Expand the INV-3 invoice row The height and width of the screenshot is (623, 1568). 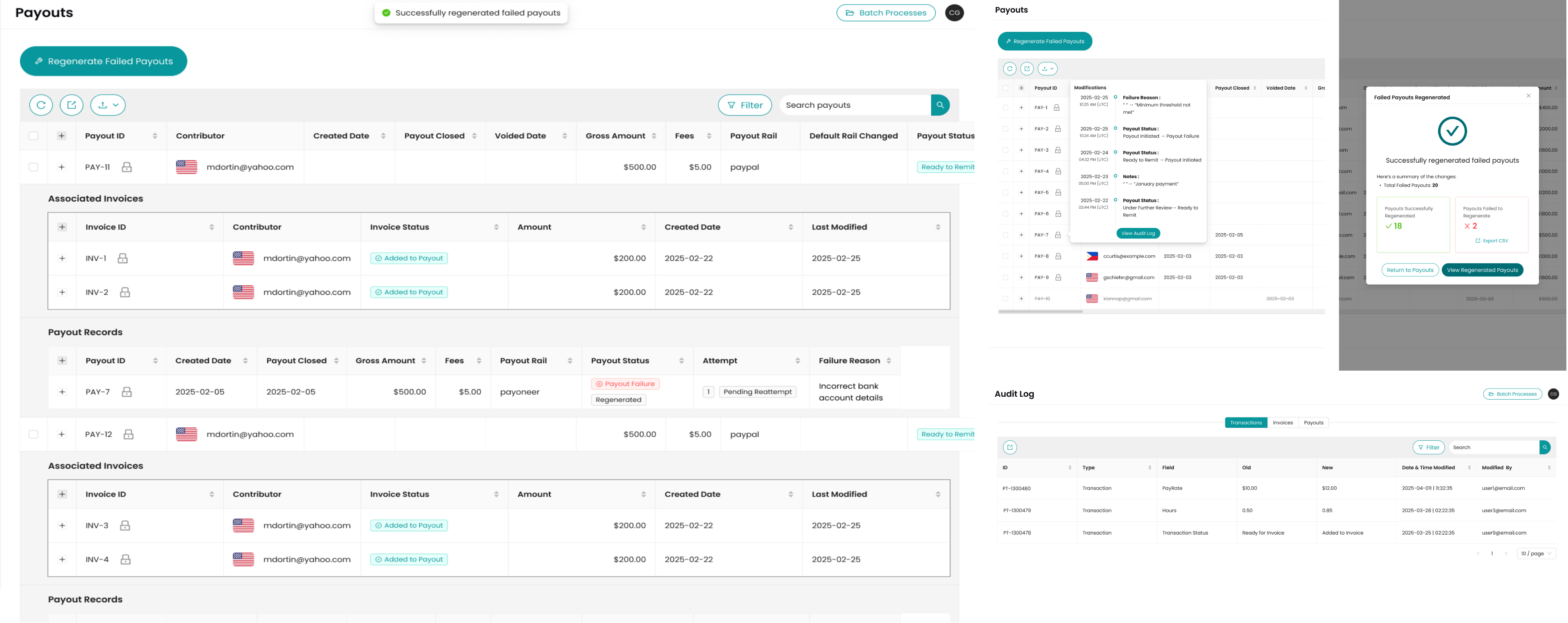62,526
